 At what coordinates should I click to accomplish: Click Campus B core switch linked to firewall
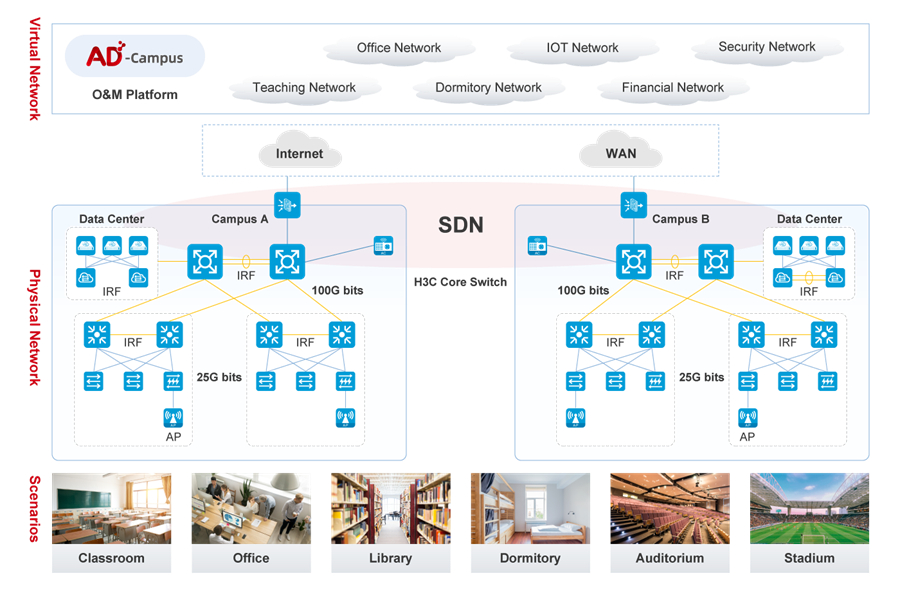coord(634,262)
